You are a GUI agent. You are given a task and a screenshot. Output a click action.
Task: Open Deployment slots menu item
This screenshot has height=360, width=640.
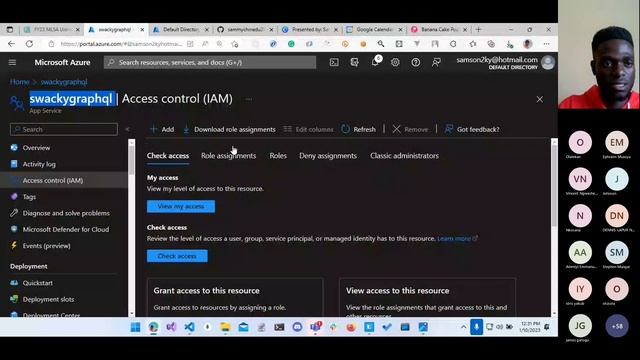click(48, 299)
